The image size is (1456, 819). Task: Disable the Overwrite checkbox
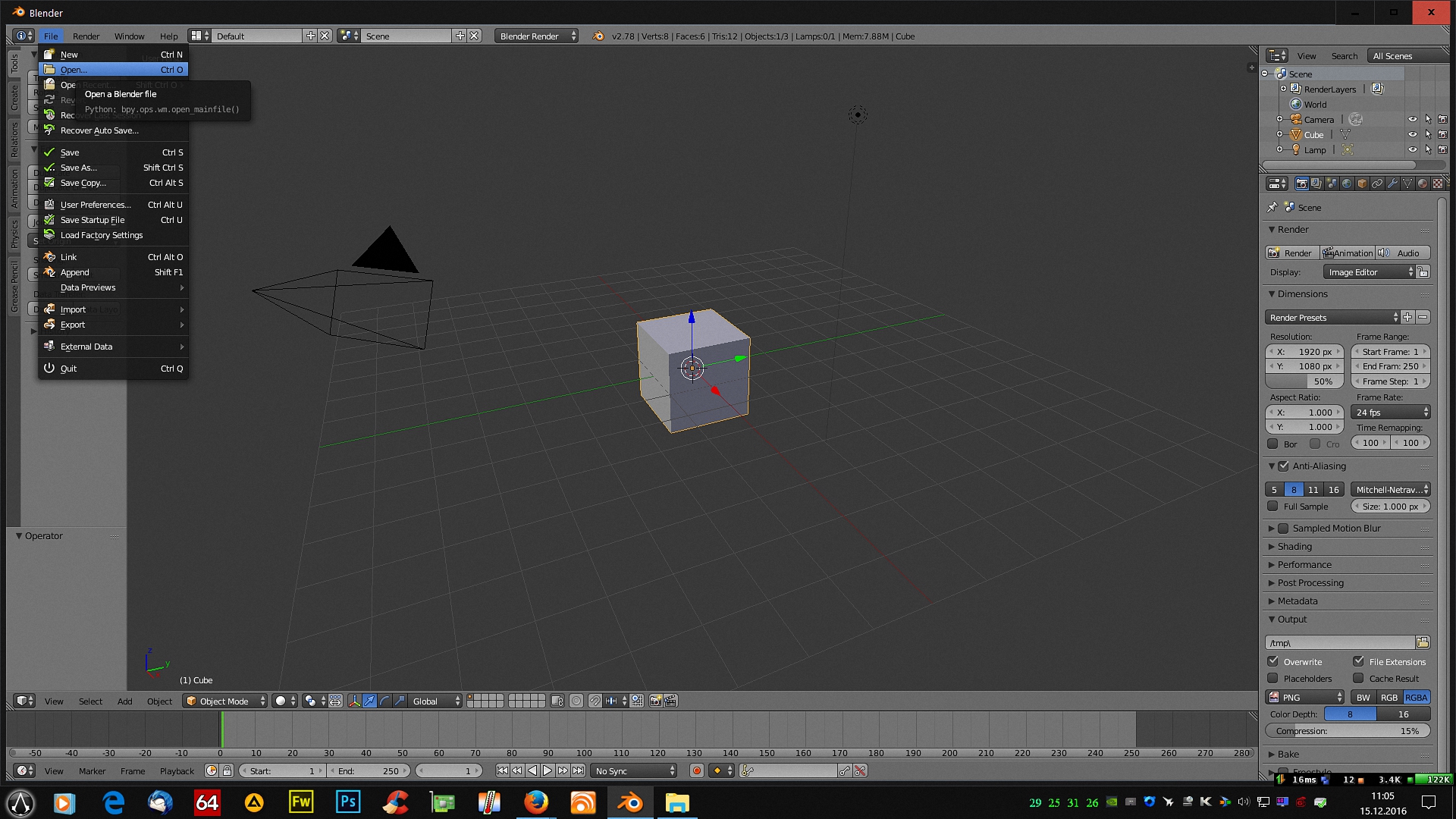coord(1273,661)
